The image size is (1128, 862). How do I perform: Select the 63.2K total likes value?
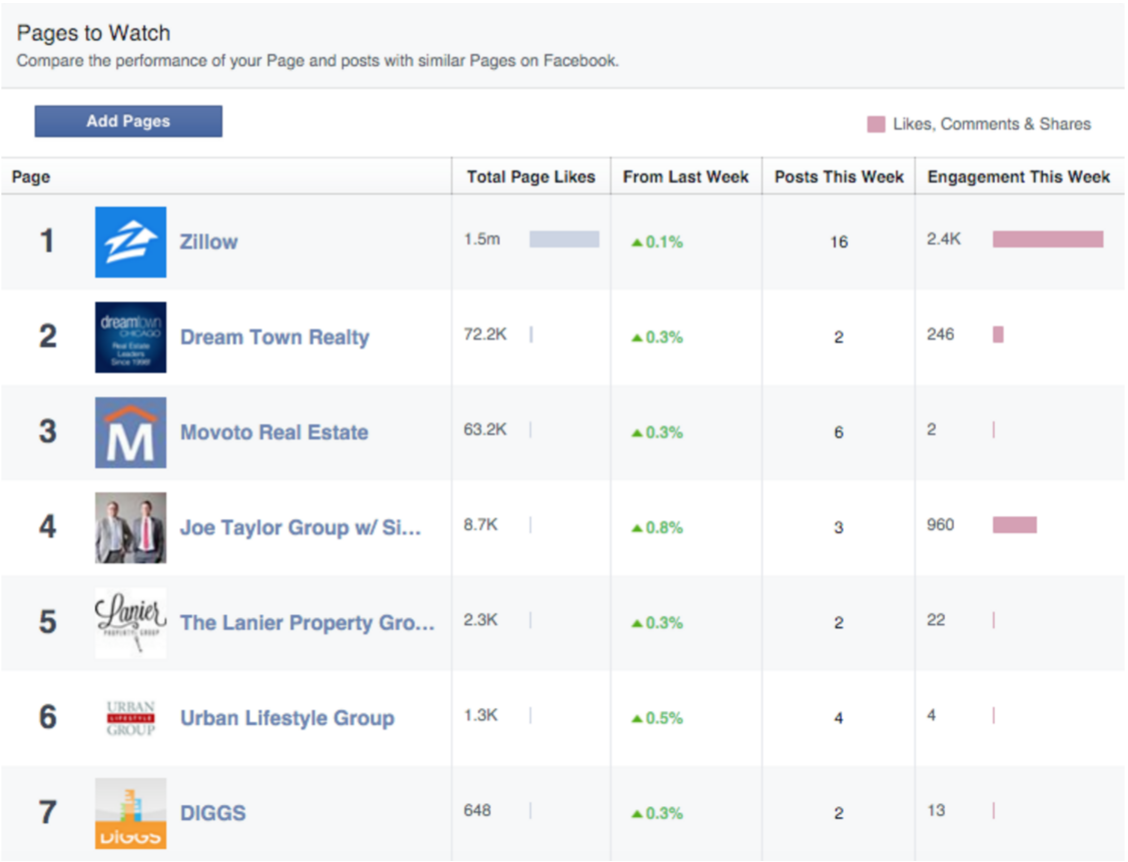point(485,430)
